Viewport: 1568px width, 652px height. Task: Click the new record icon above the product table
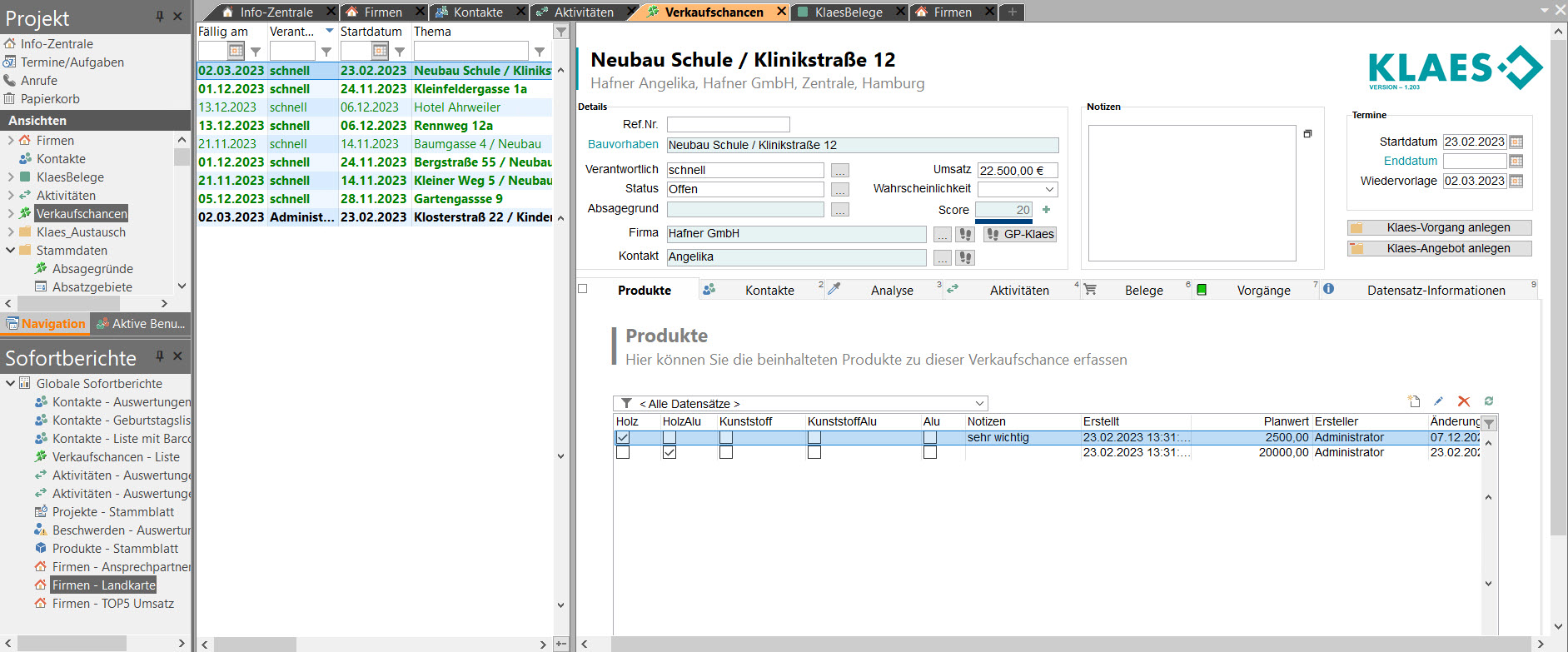[x=1414, y=401]
